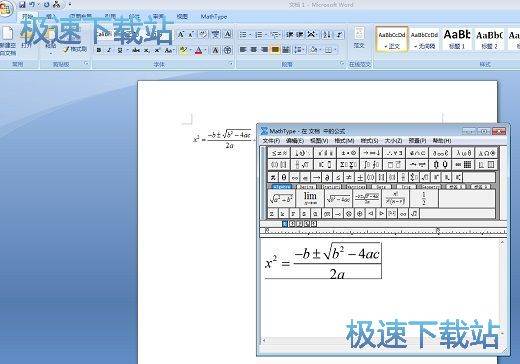Align paragraph text right
Screen dimensions: 520x364
265,50
